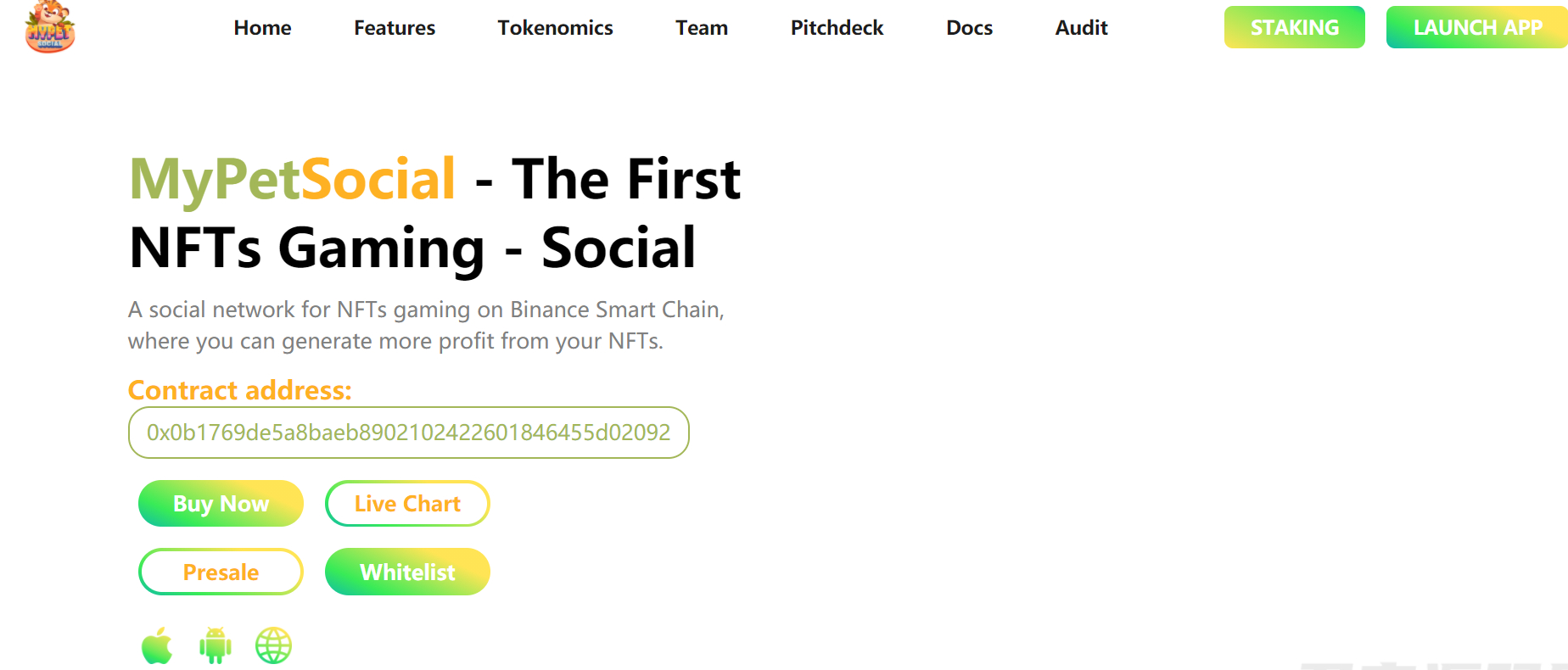Open the Pitchdeck link
The height and width of the screenshot is (670, 1568).
pyautogui.click(x=837, y=28)
